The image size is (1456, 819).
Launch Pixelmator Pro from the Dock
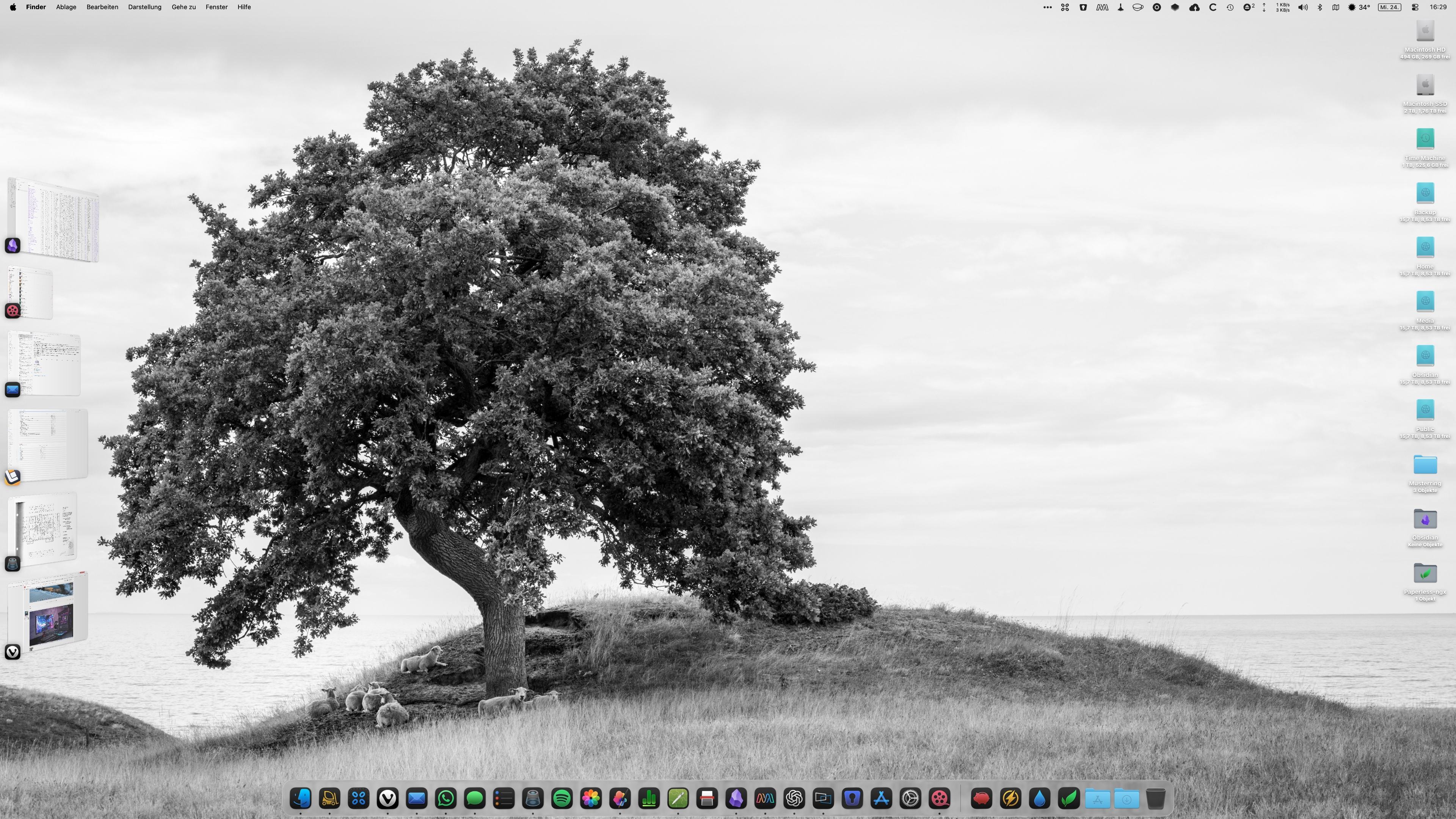click(620, 798)
